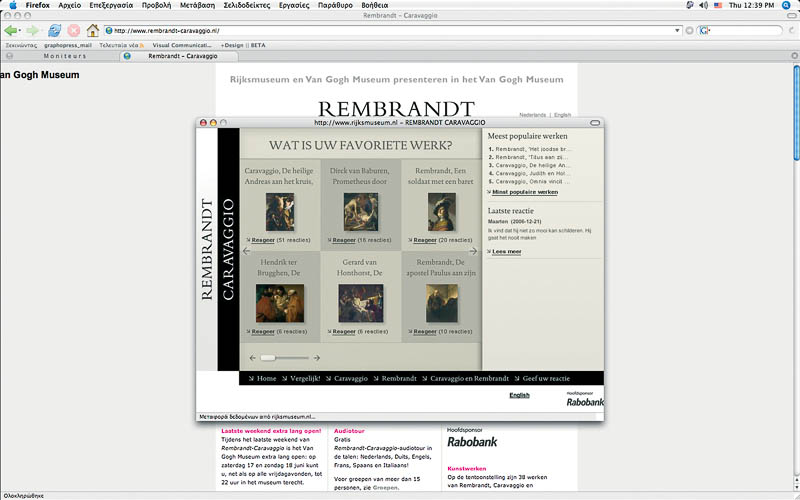Open the Εργασίες menu

[x=294, y=5]
